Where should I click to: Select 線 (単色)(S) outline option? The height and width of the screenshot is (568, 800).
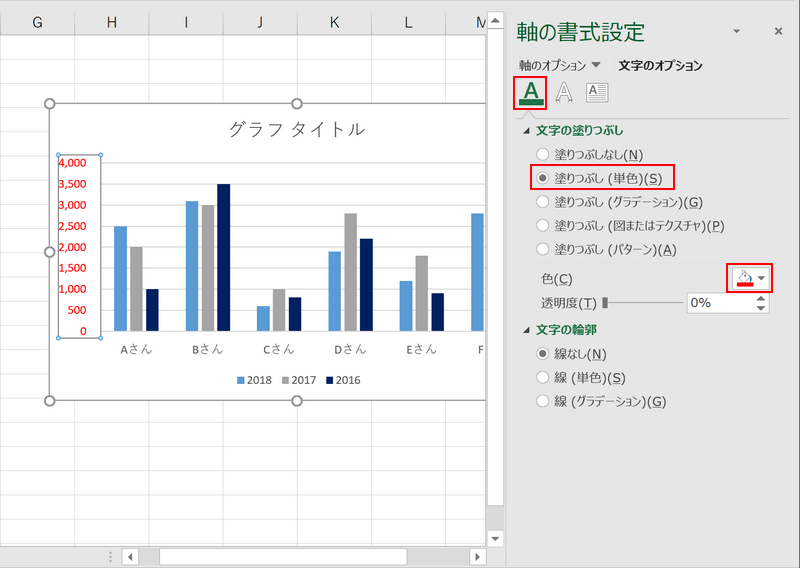pos(542,378)
